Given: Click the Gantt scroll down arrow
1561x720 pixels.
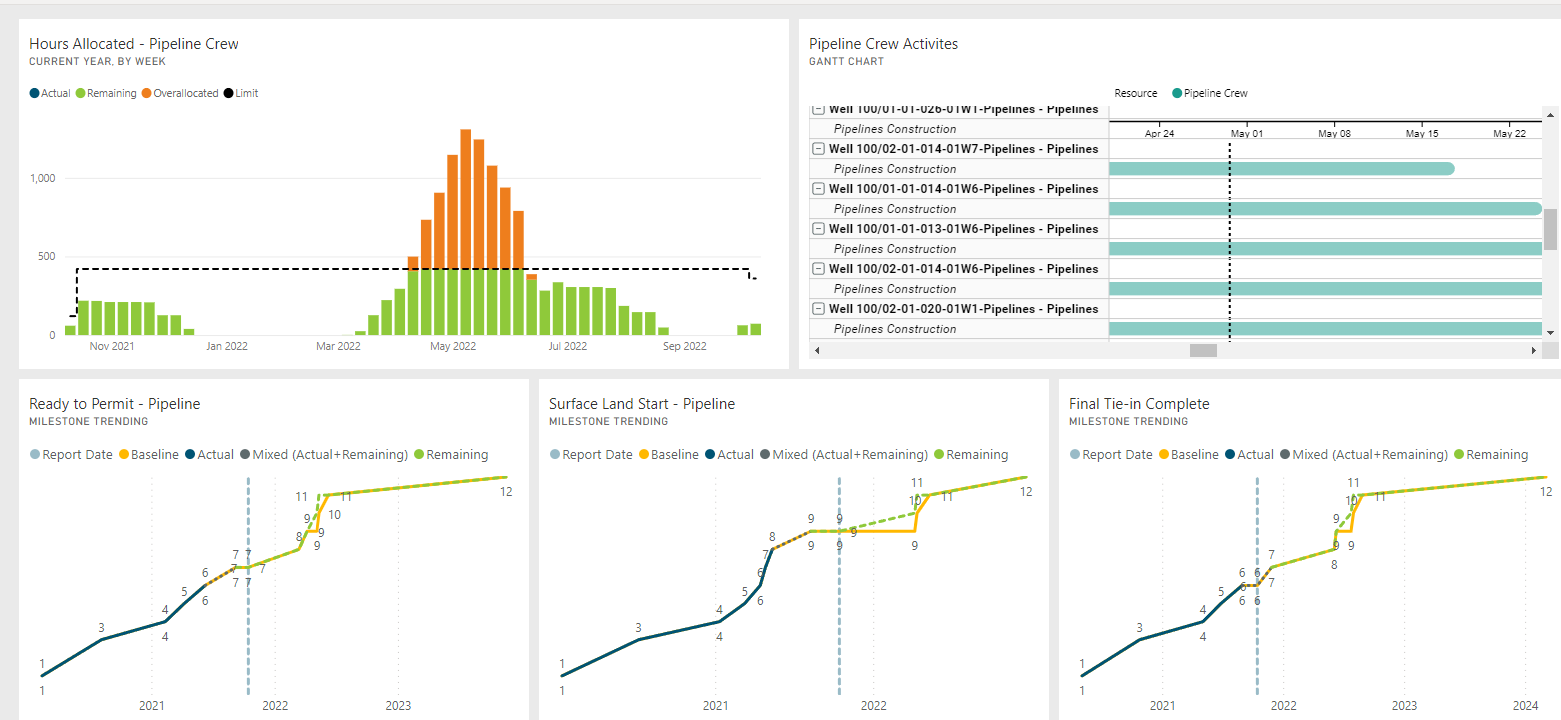Looking at the screenshot, I should (1550, 332).
